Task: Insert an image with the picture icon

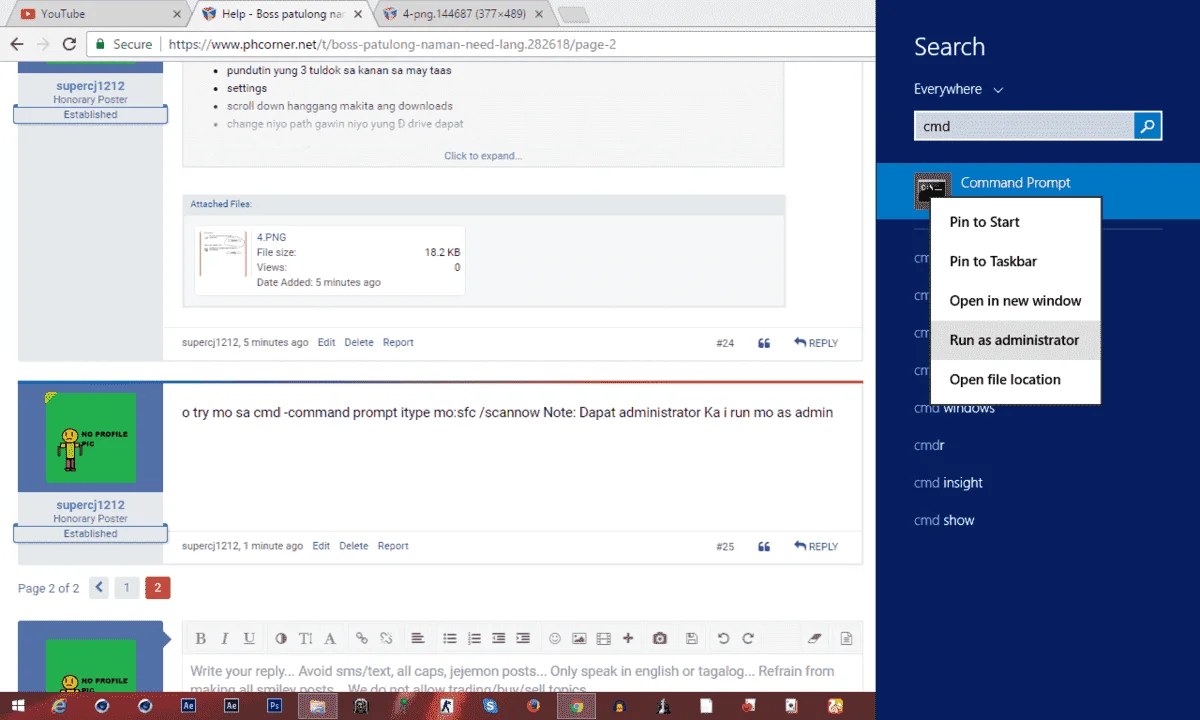Action: coord(579,638)
